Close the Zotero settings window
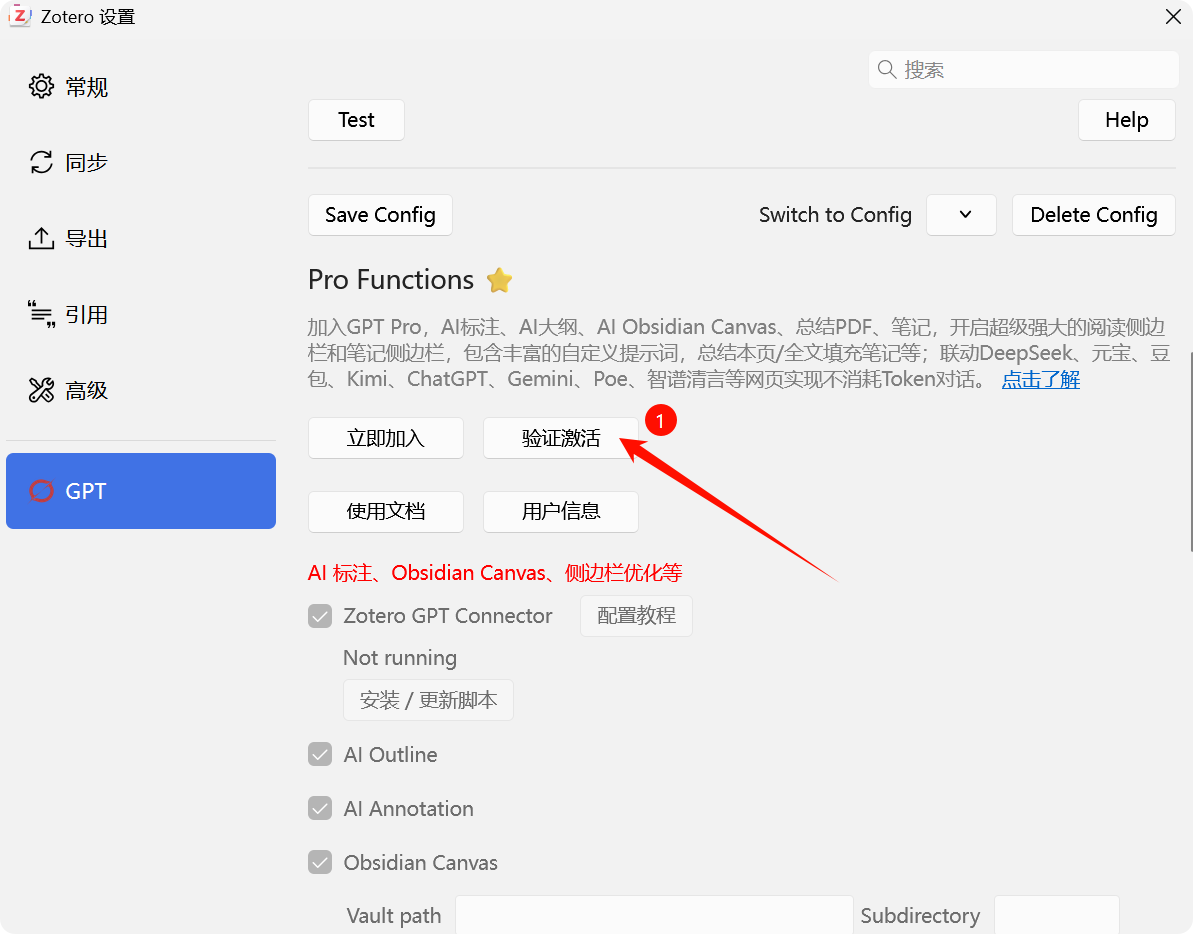Image resolution: width=1193 pixels, height=934 pixels. pyautogui.click(x=1172, y=16)
